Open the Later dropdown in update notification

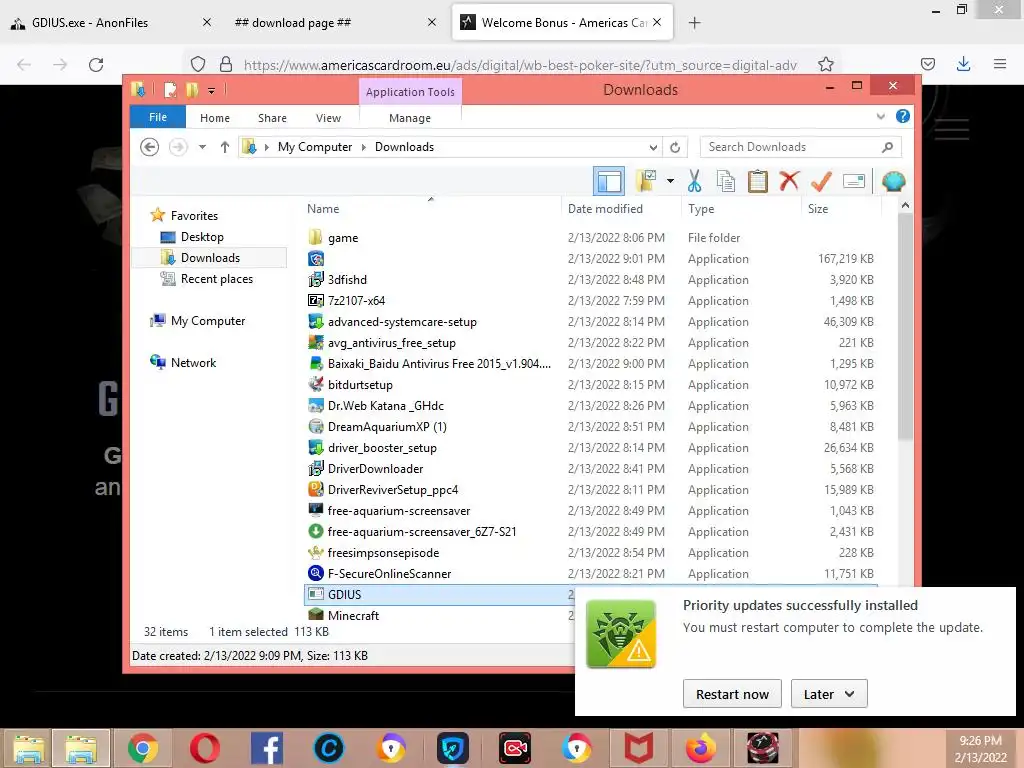click(829, 694)
